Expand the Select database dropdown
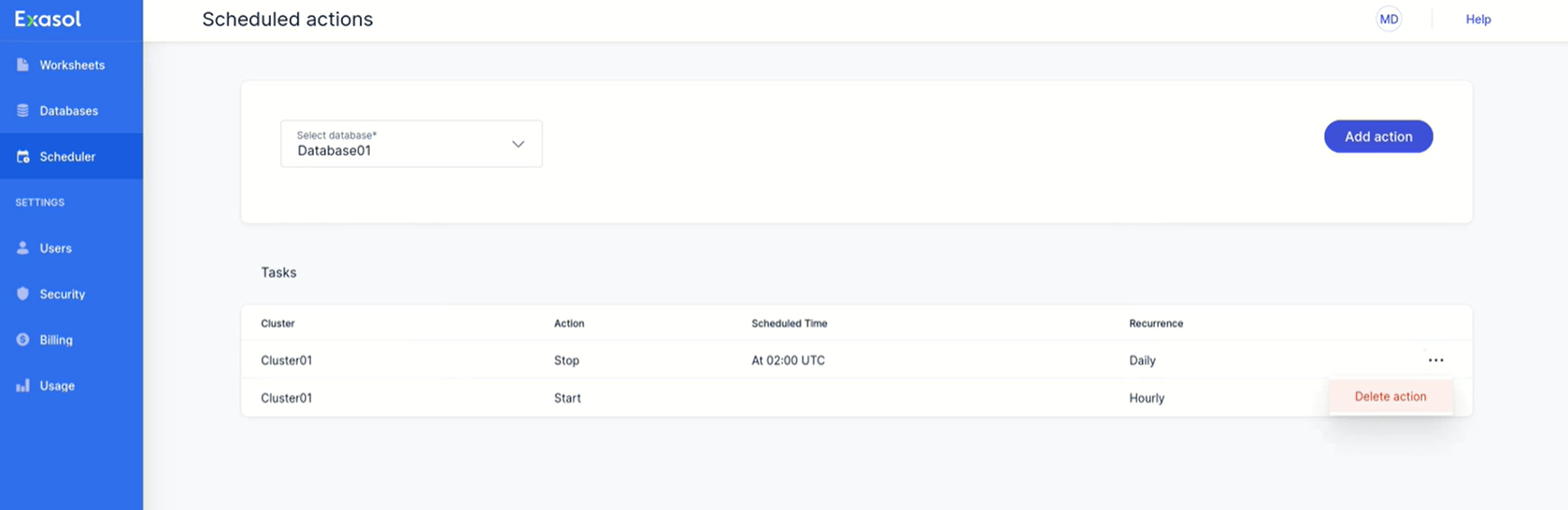The width and height of the screenshot is (1568, 510). coord(410,144)
